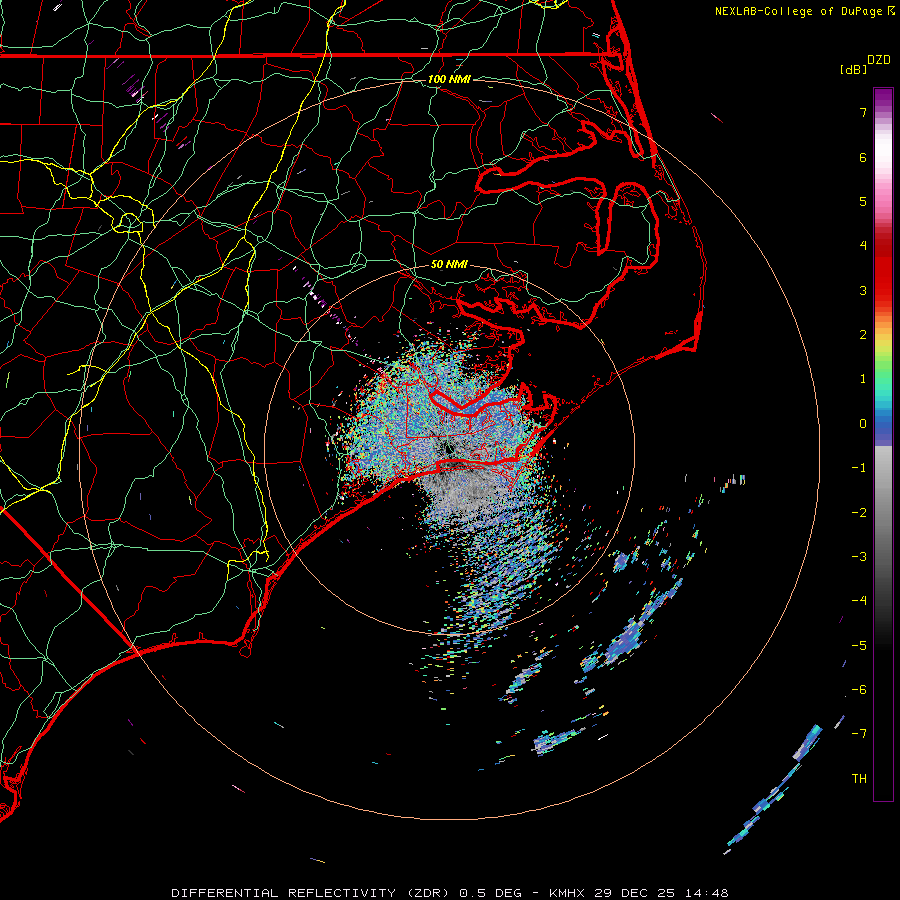The image size is (900, 900).
Task: Click the DZD label above the color scale
Action: click(x=879, y=60)
